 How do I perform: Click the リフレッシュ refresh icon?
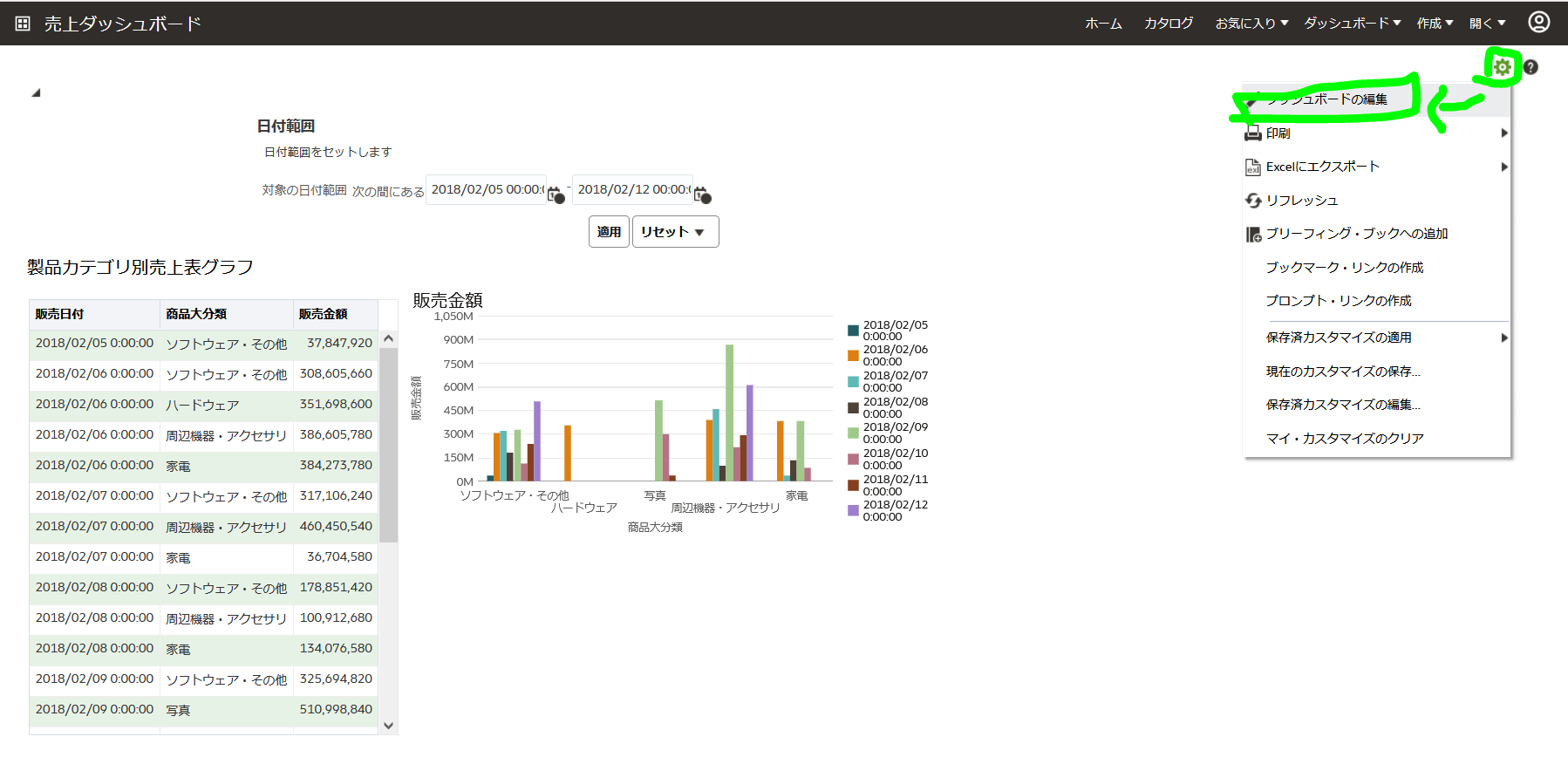tap(1253, 201)
